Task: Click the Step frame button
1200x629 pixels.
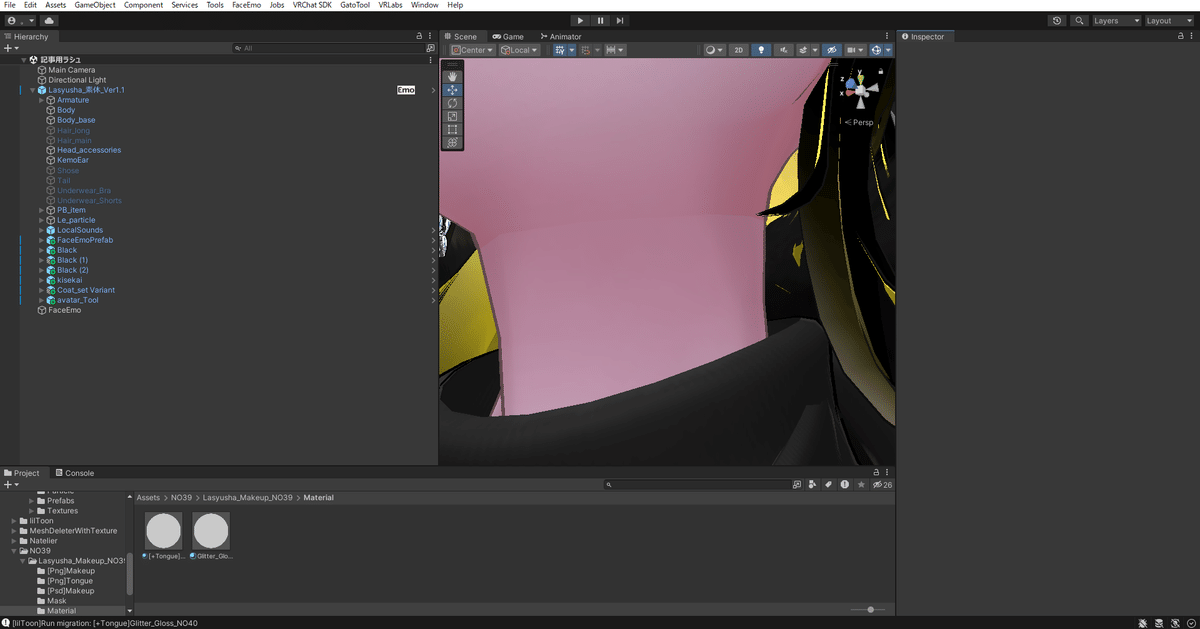Action: point(620,20)
